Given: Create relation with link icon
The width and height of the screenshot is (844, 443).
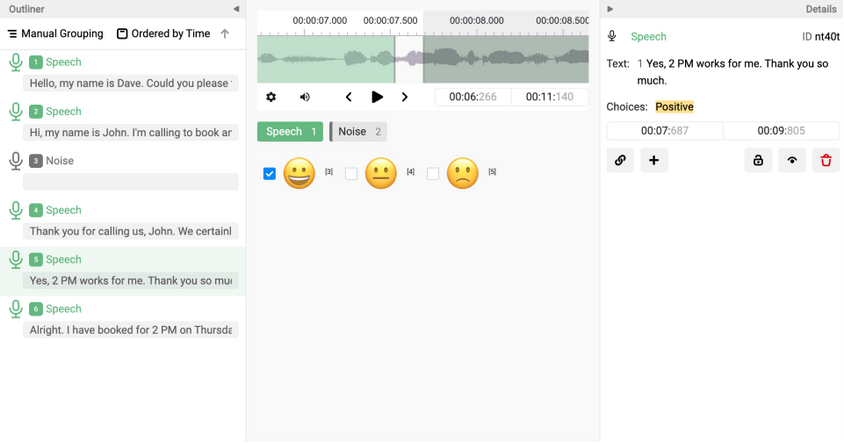Looking at the screenshot, I should click(x=620, y=160).
